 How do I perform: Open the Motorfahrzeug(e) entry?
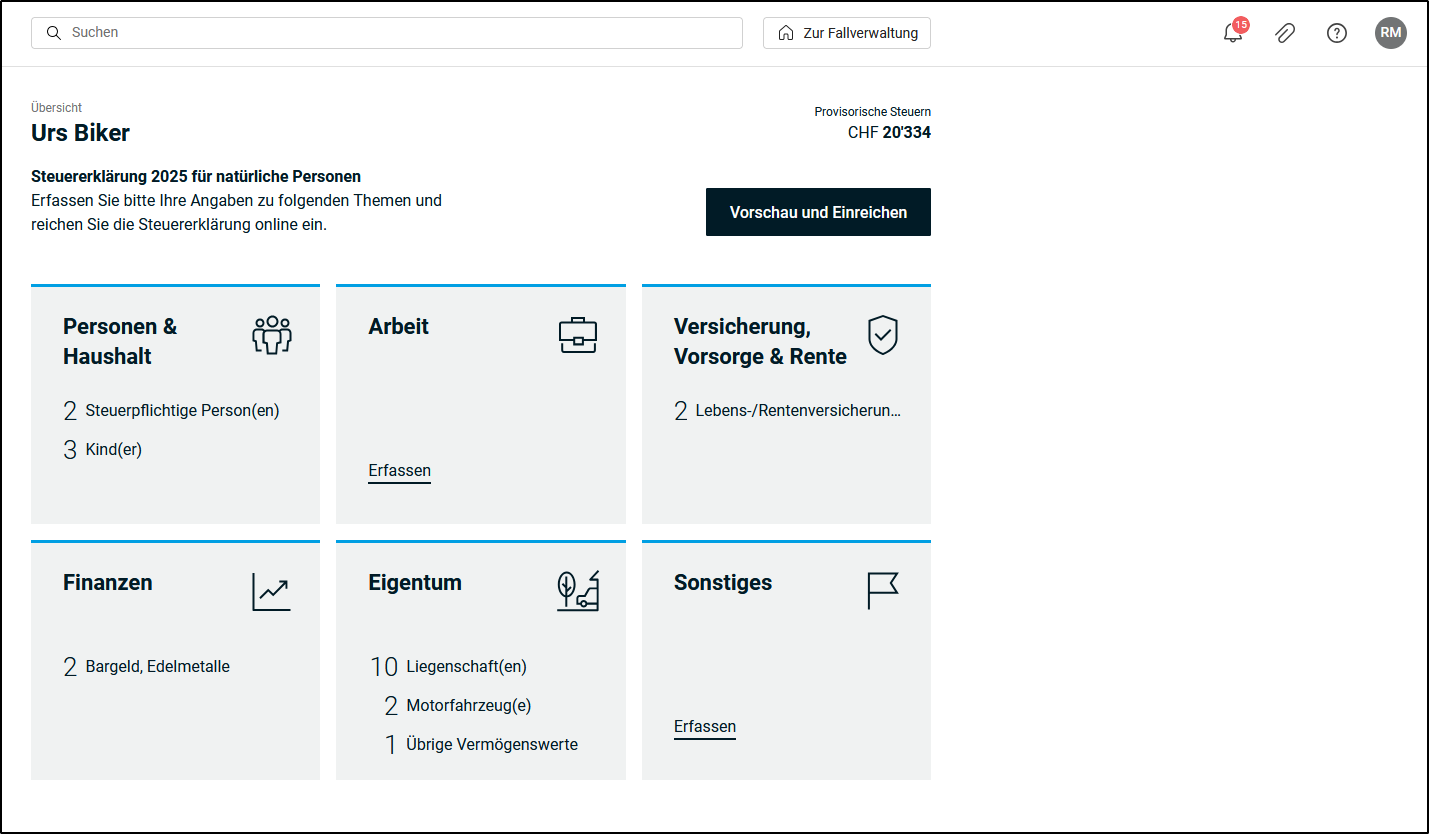point(468,706)
